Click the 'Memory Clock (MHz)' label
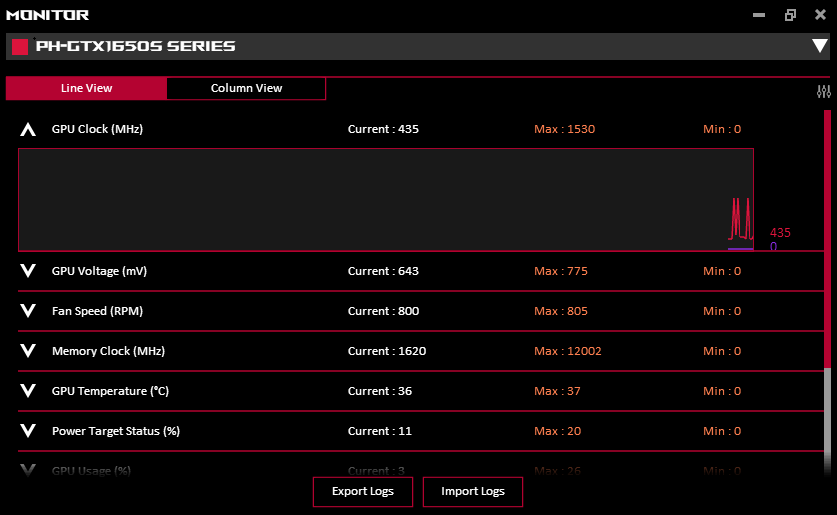Viewport: 837px width, 515px height. 108,351
